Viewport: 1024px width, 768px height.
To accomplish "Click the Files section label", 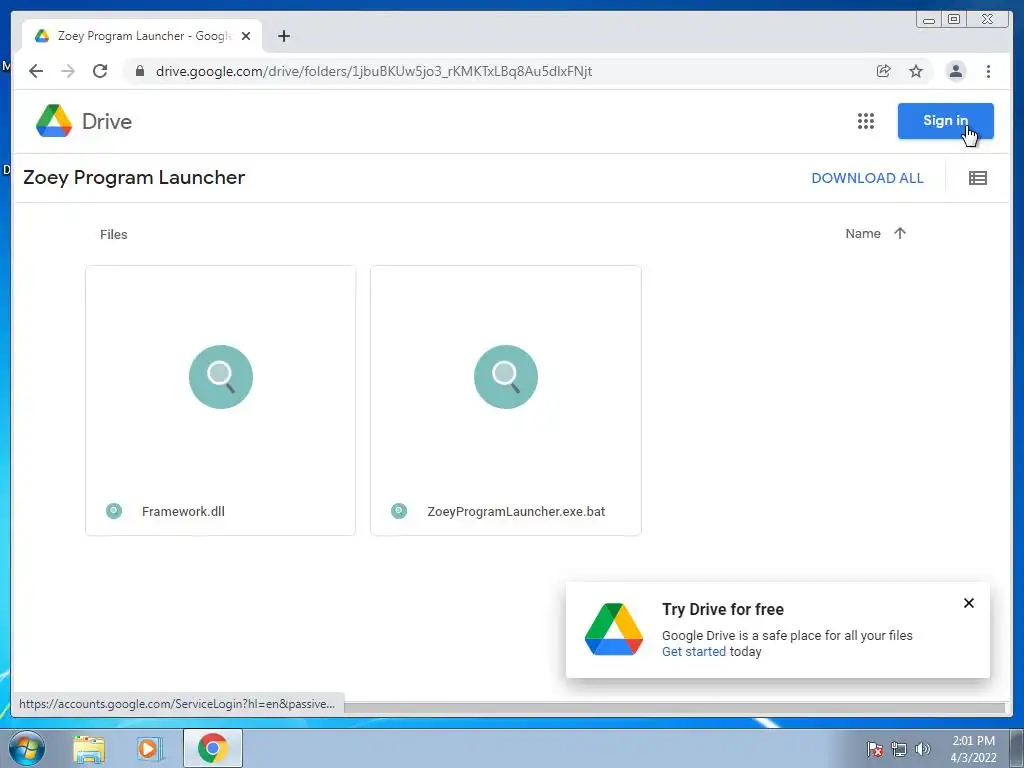I will coord(114,234).
